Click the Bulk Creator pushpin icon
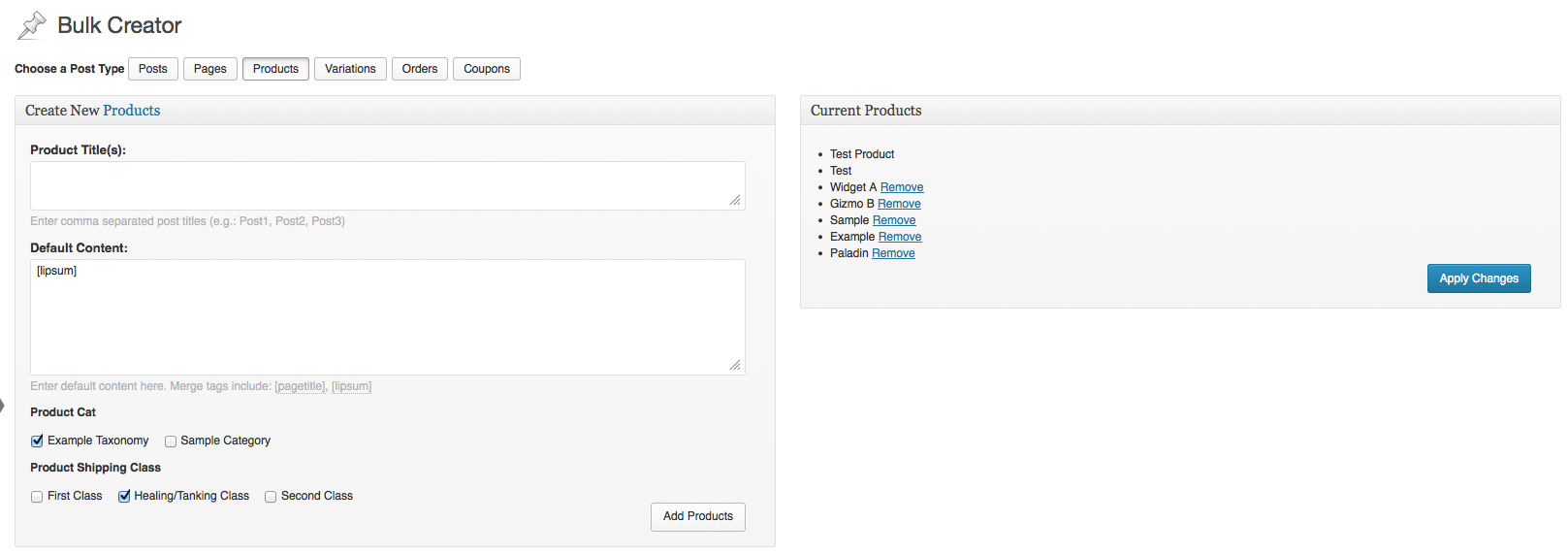The width and height of the screenshot is (1568, 555). (32, 25)
